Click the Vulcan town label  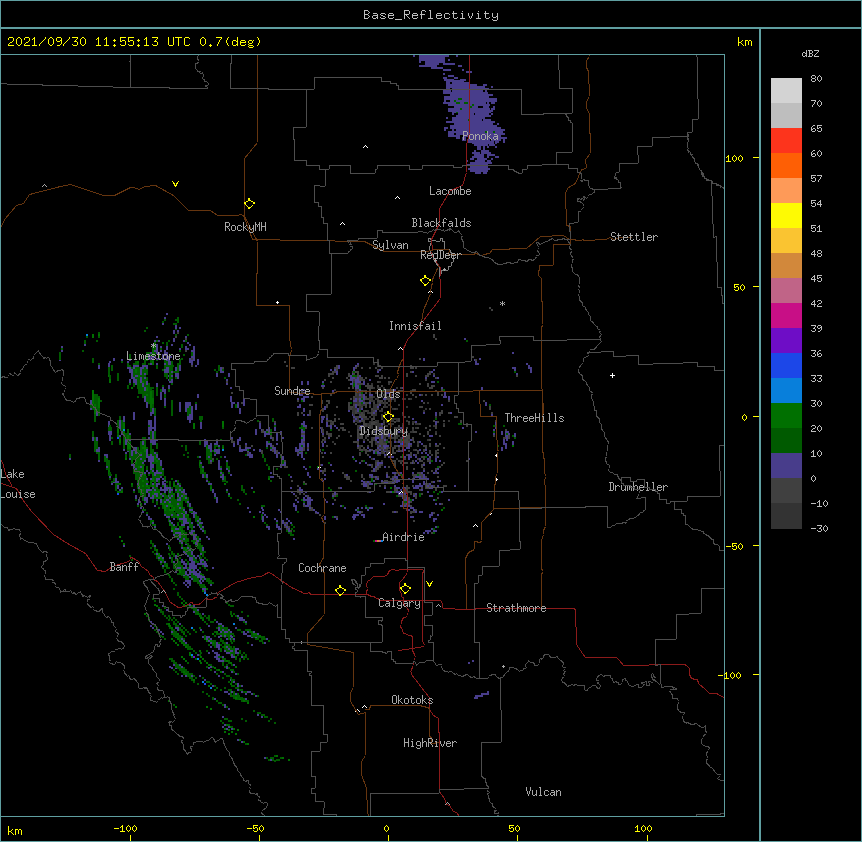pos(543,792)
